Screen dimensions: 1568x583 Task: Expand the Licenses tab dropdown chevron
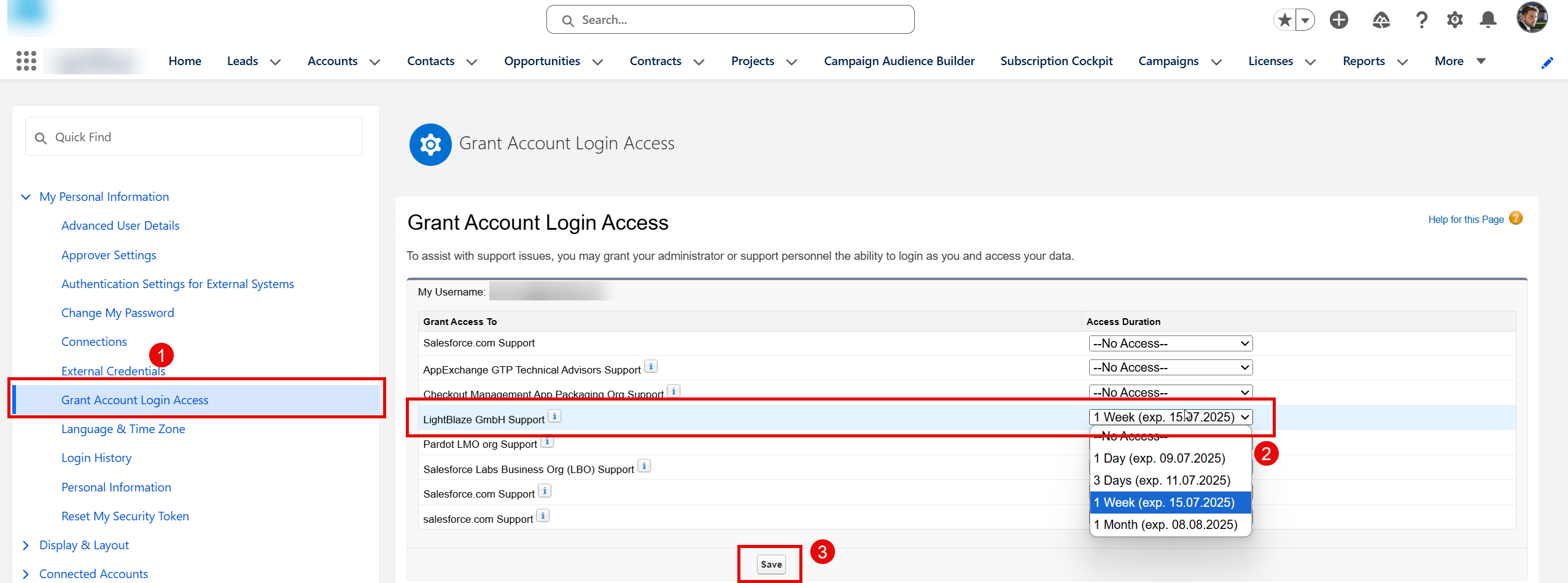pos(1311,62)
